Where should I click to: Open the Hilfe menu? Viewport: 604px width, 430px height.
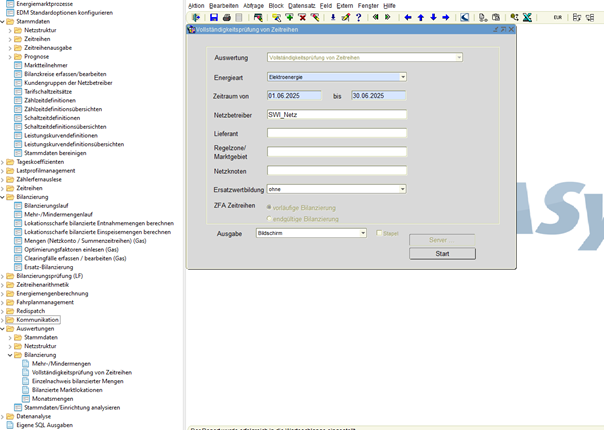click(x=389, y=6)
